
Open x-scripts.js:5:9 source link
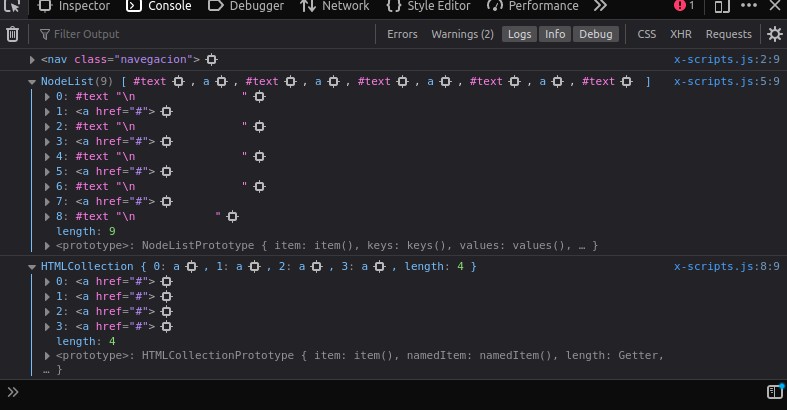coord(727,81)
